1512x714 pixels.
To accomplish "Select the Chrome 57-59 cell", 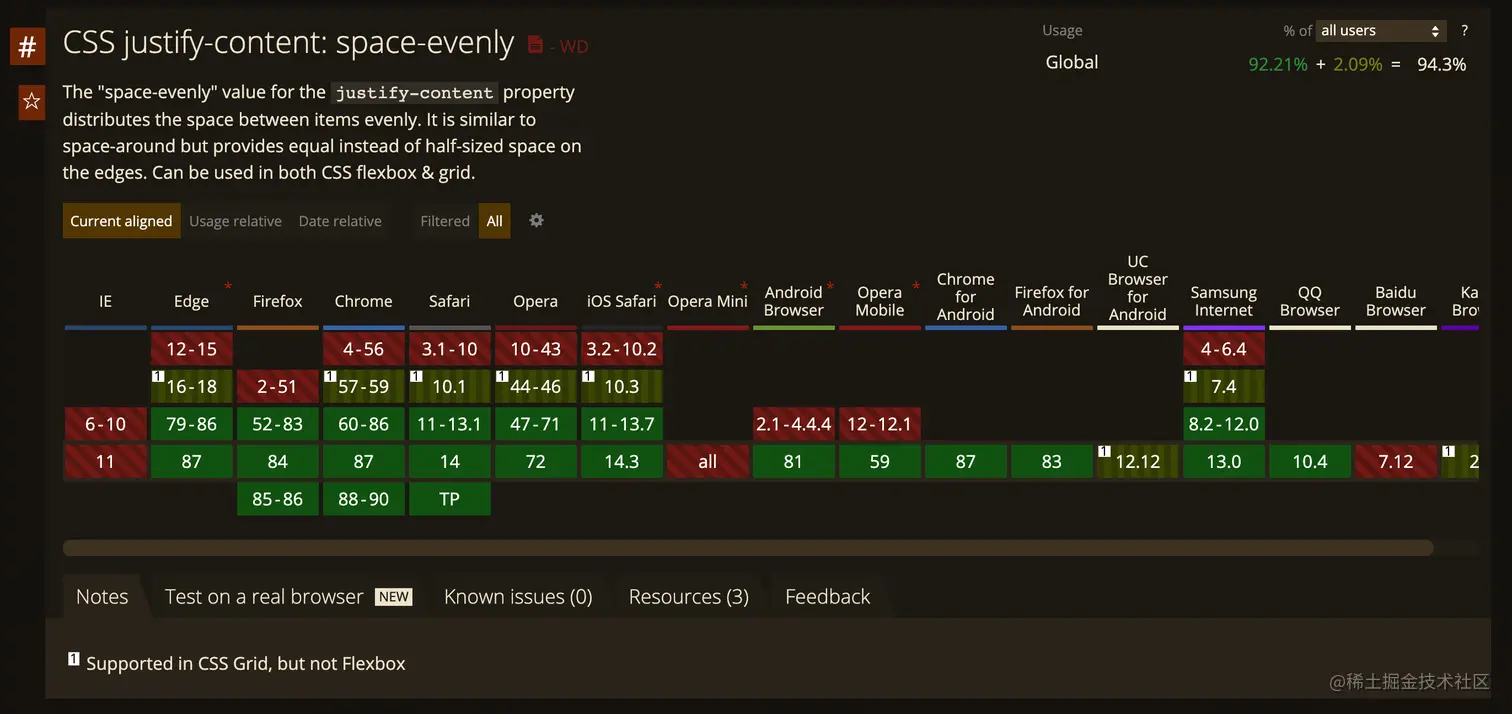I will [364, 386].
